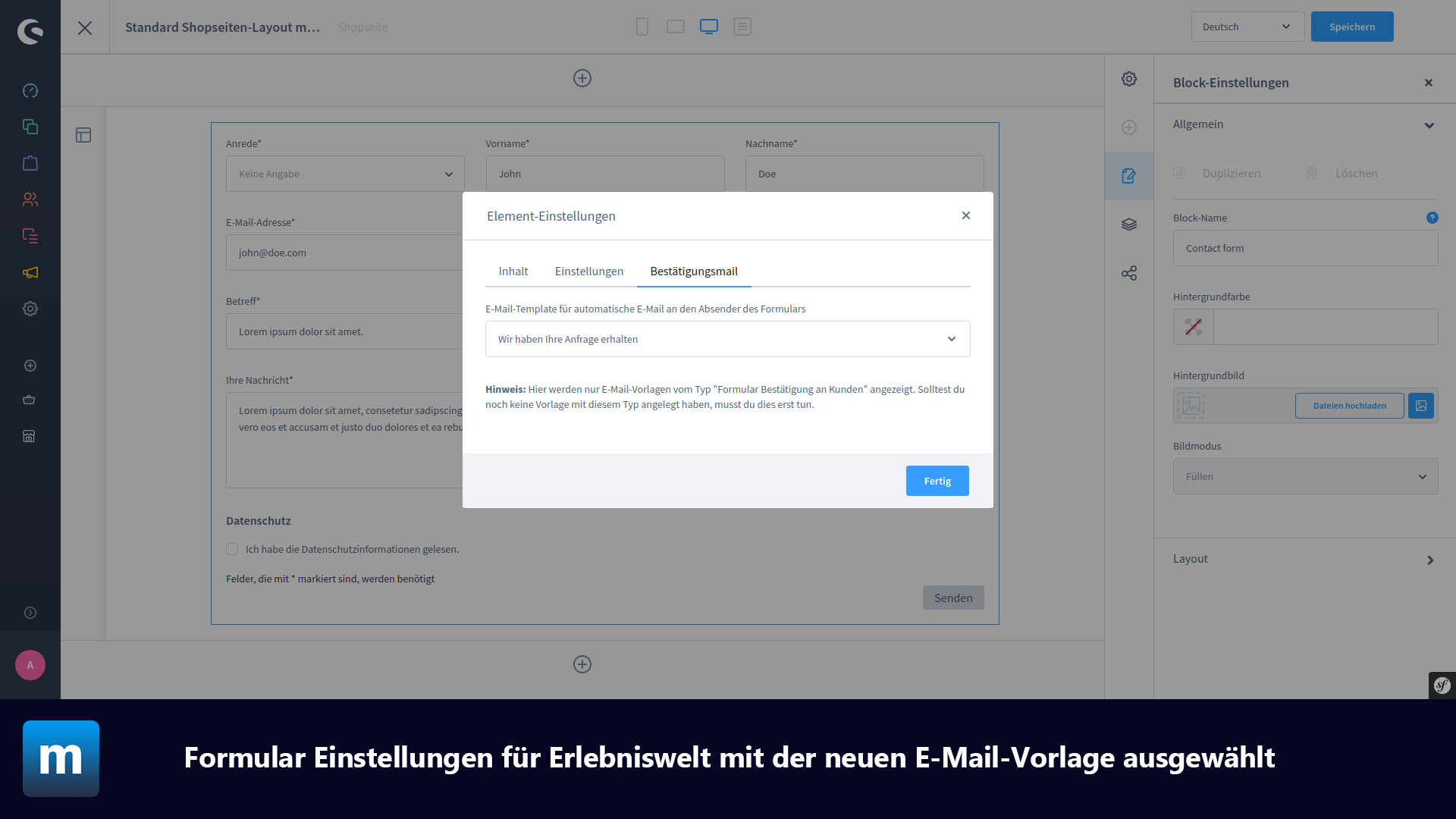Switch to the Inhalt tab

[x=513, y=271]
